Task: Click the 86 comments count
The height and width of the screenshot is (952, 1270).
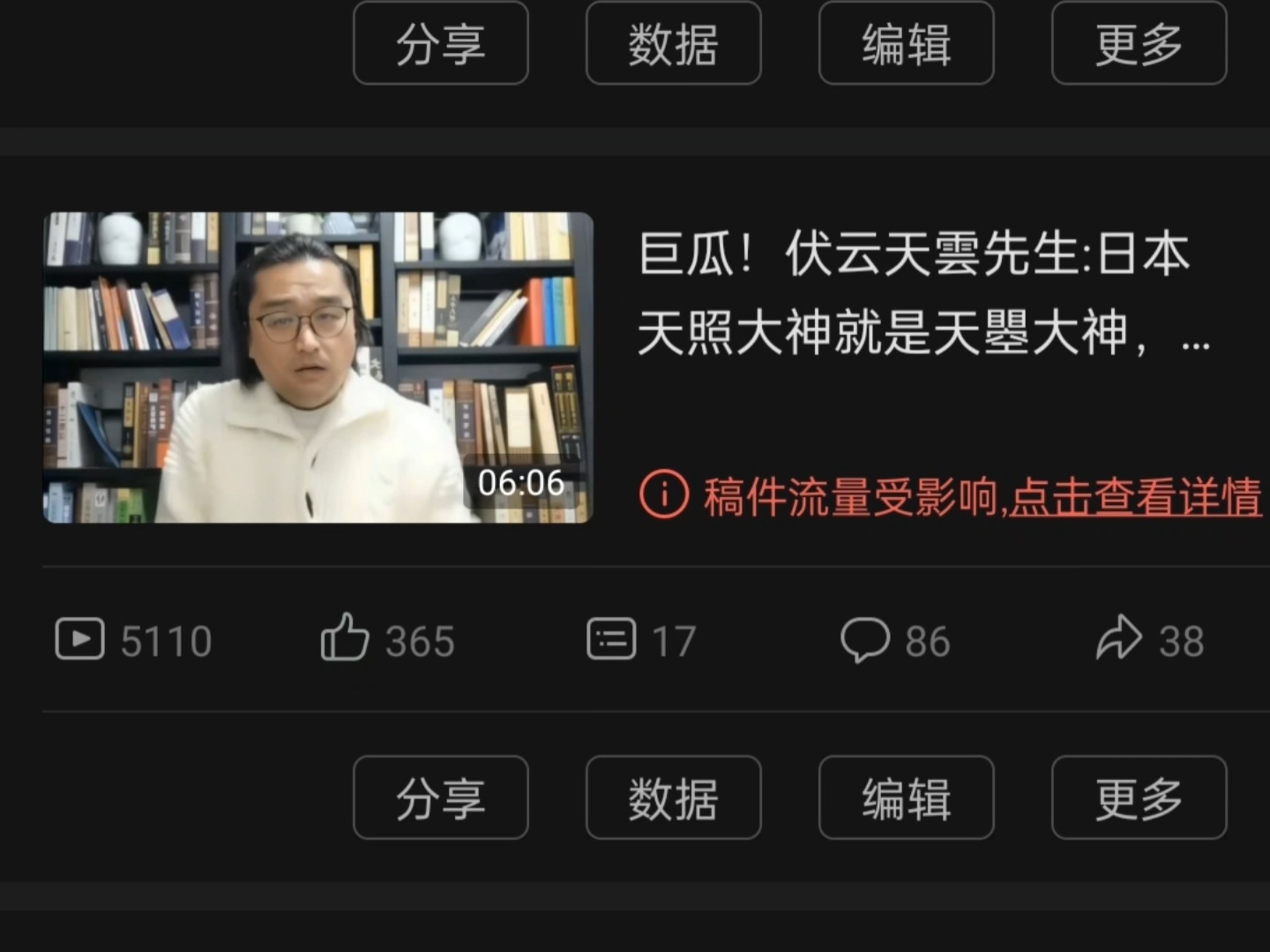Action: [x=927, y=641]
